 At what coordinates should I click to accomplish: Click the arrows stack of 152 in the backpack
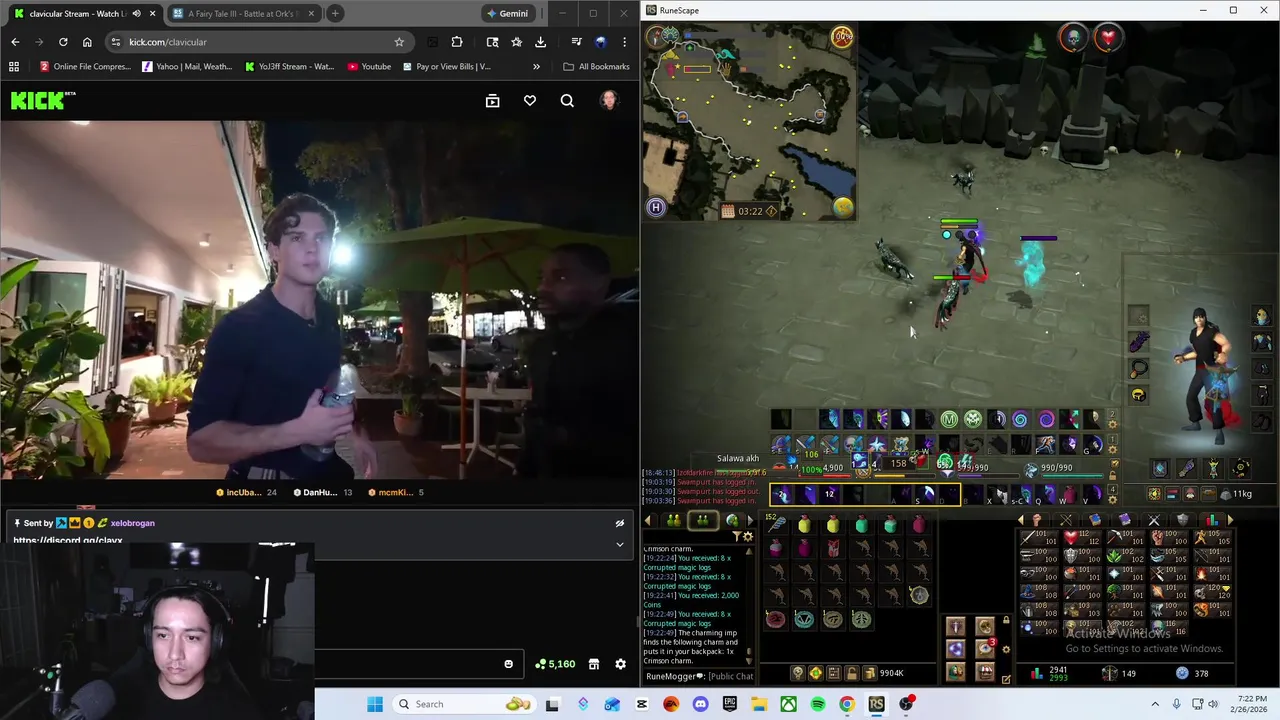[x=775, y=524]
